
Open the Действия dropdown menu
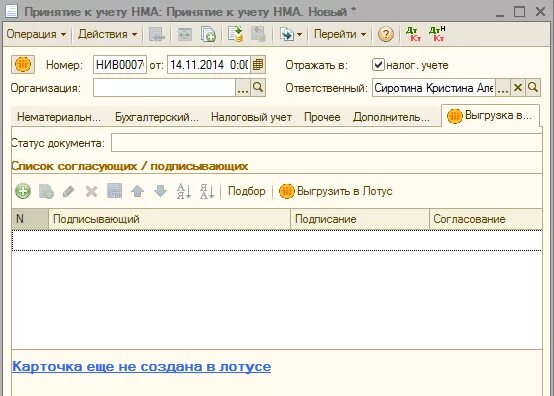(x=107, y=34)
